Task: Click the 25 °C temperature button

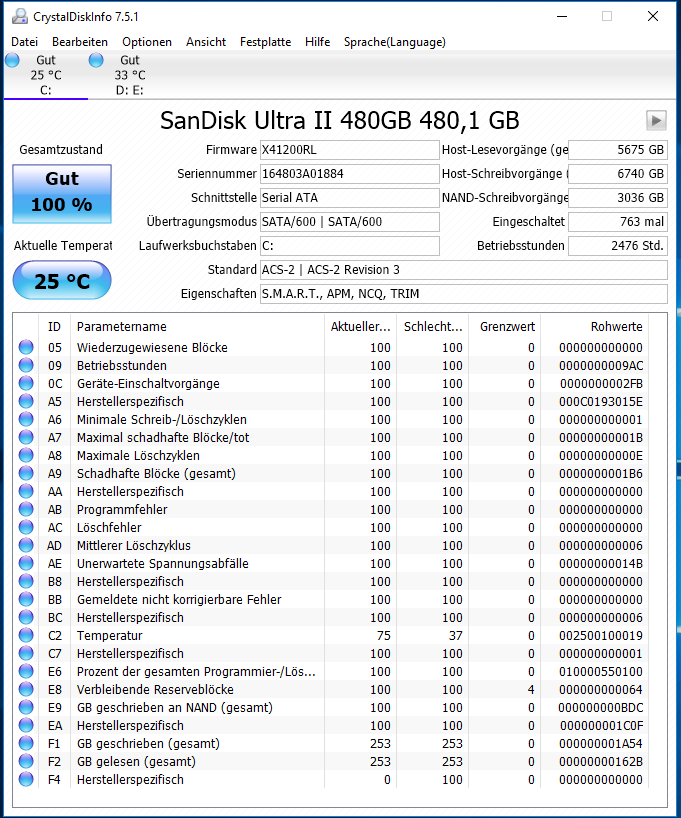Action: [62, 281]
